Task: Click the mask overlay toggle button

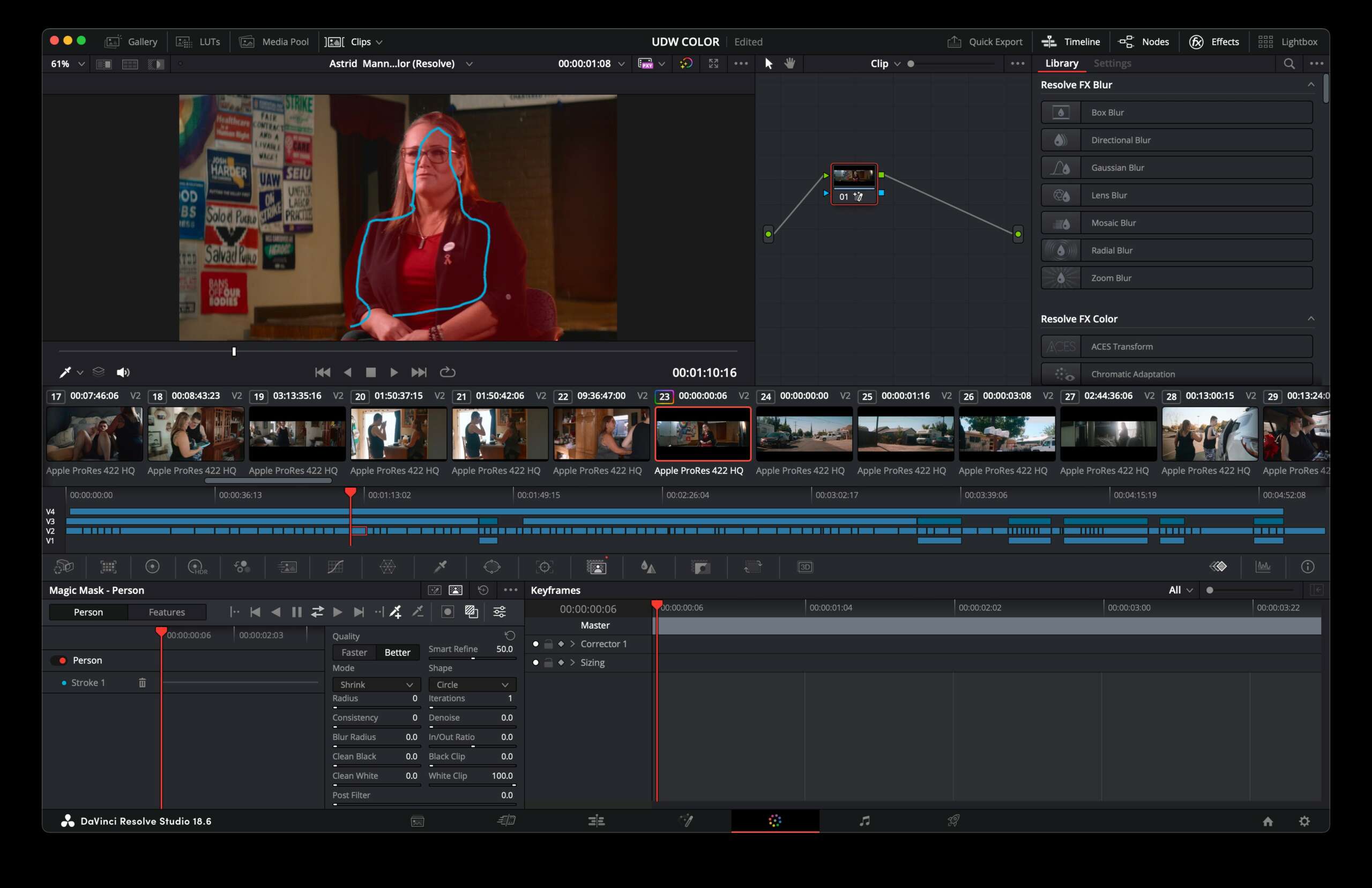Action: tap(448, 612)
